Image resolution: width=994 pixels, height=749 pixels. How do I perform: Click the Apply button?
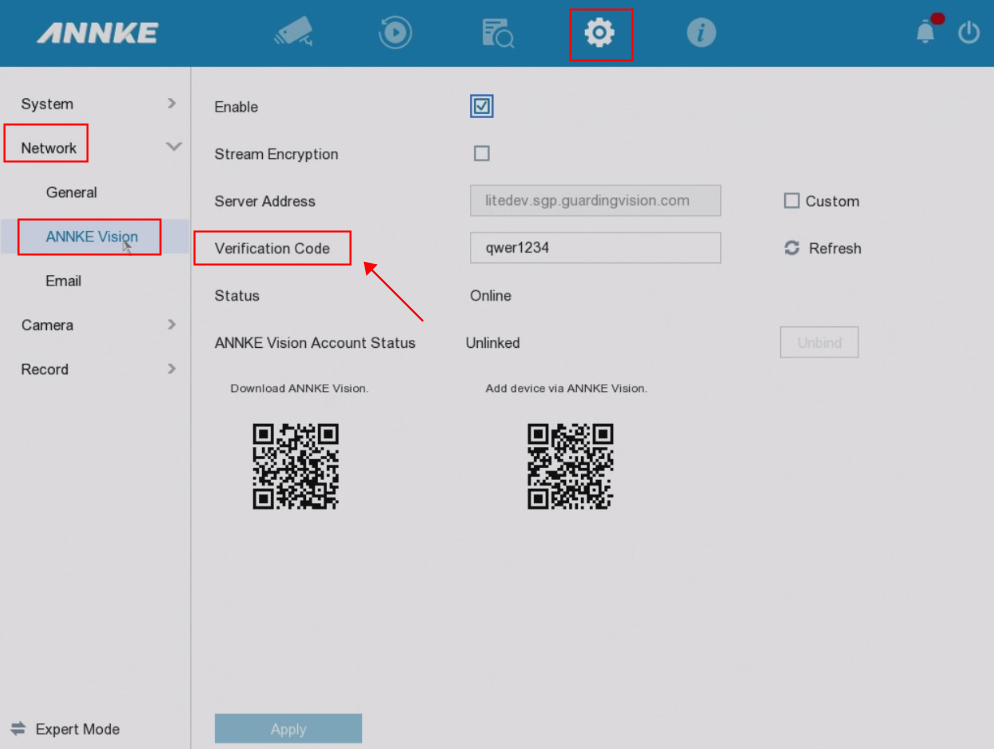288,729
